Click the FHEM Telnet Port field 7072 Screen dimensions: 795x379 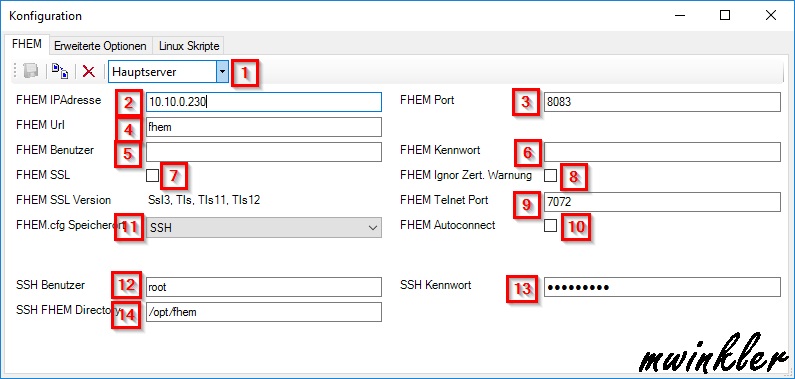tap(662, 202)
